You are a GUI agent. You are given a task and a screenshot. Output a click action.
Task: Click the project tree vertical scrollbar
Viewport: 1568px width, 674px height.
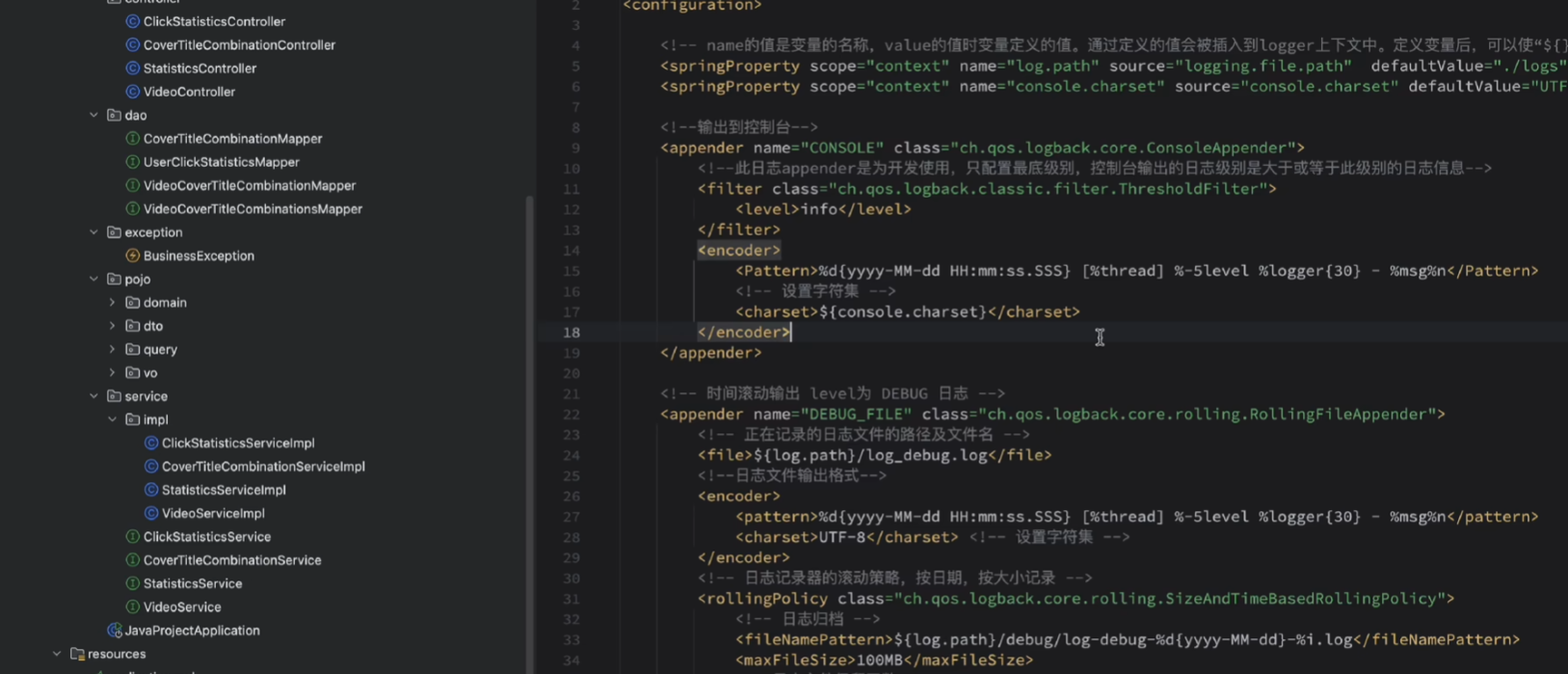pyautogui.click(x=529, y=434)
